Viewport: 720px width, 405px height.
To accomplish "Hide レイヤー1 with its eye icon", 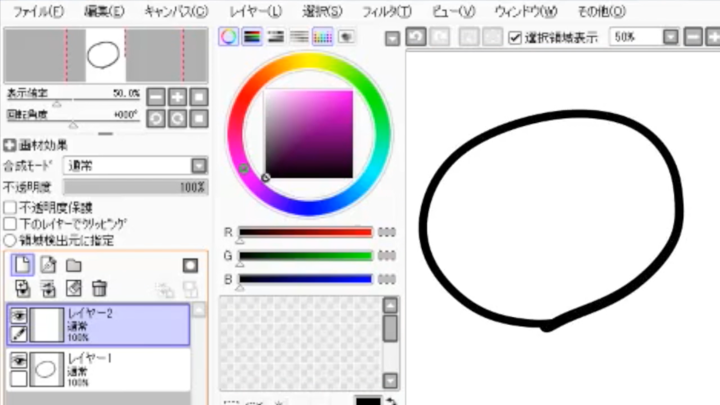I will 18,361.
